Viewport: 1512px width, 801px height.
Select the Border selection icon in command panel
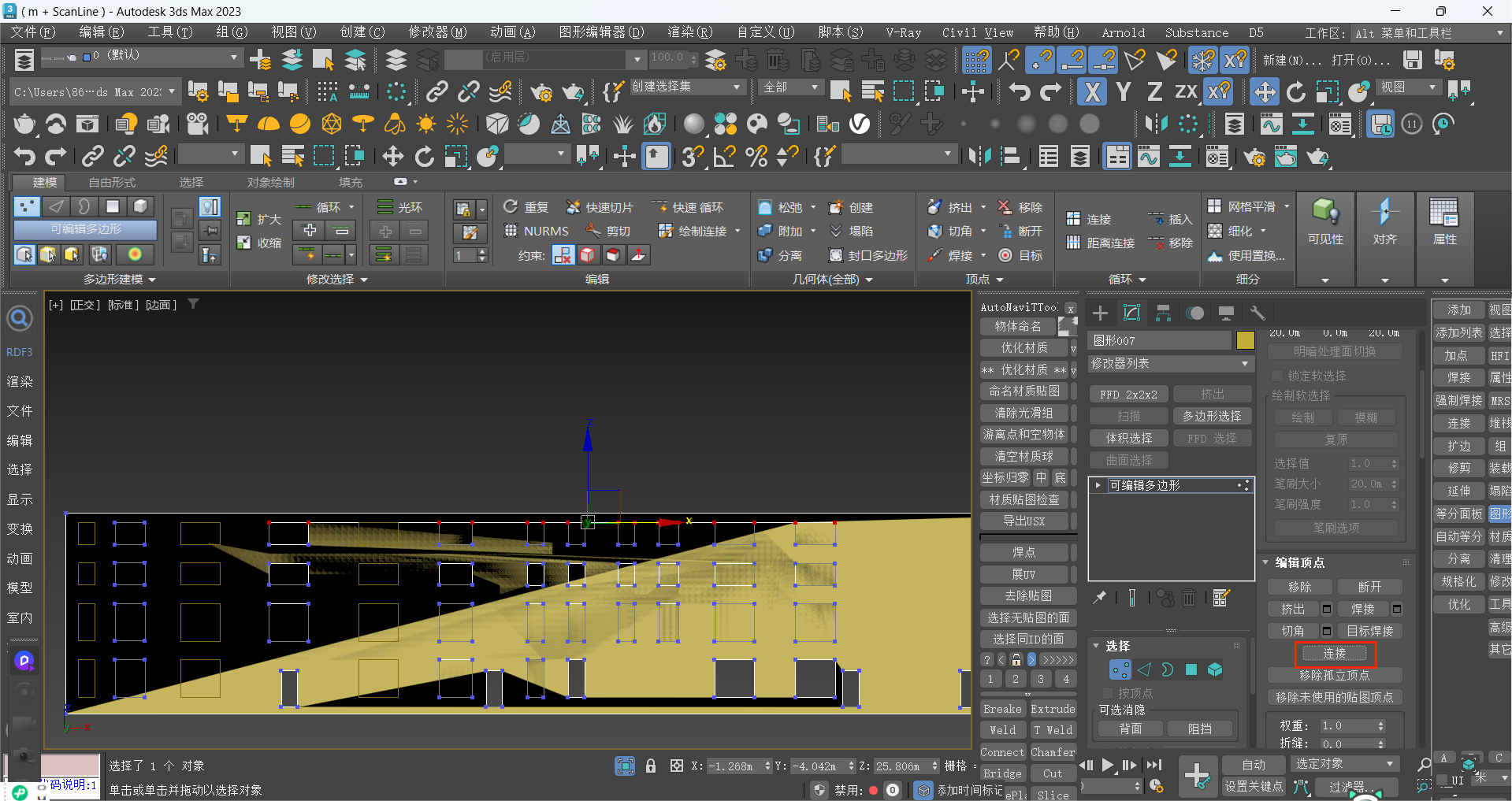(x=1167, y=669)
